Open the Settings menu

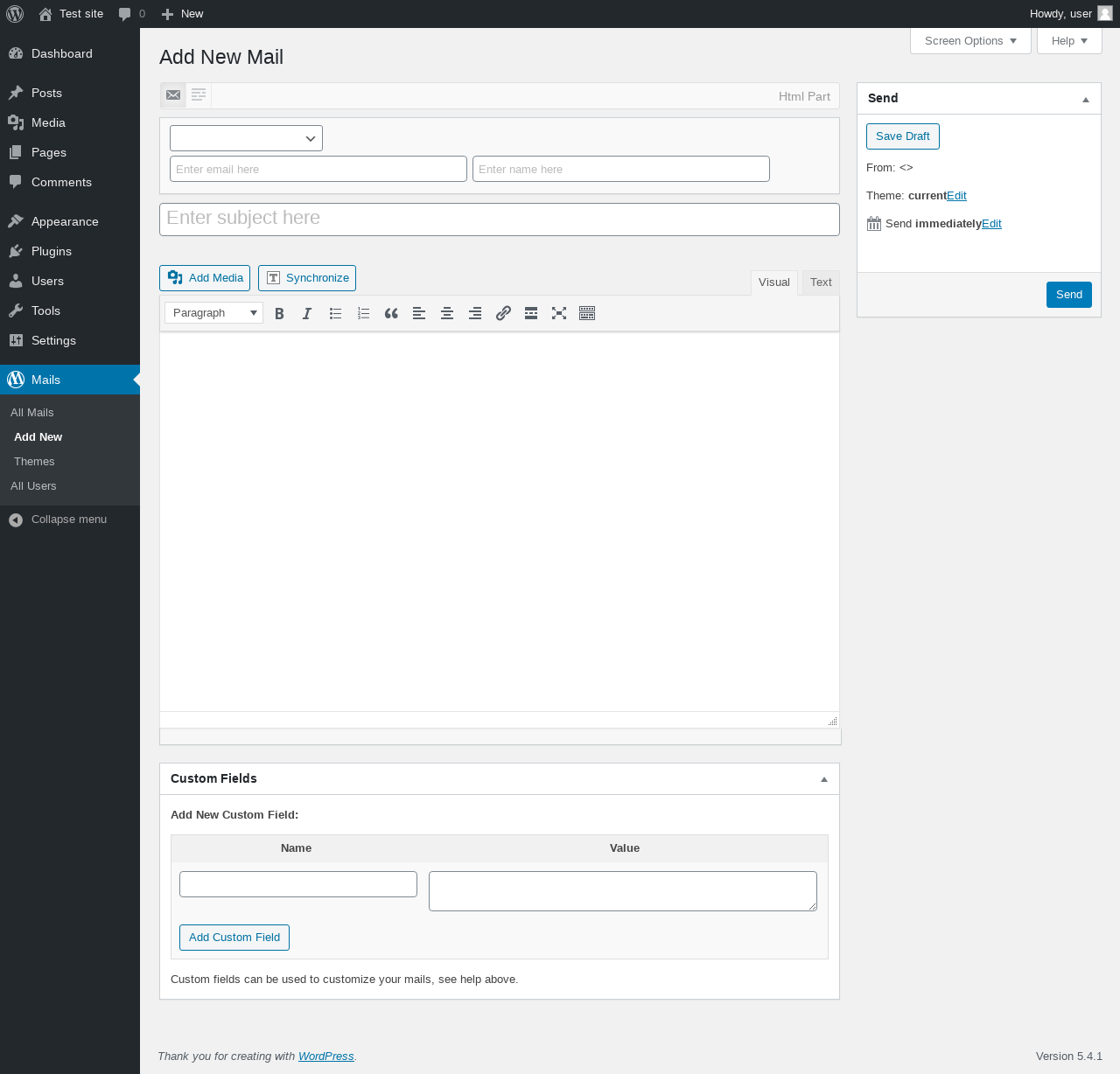point(70,340)
